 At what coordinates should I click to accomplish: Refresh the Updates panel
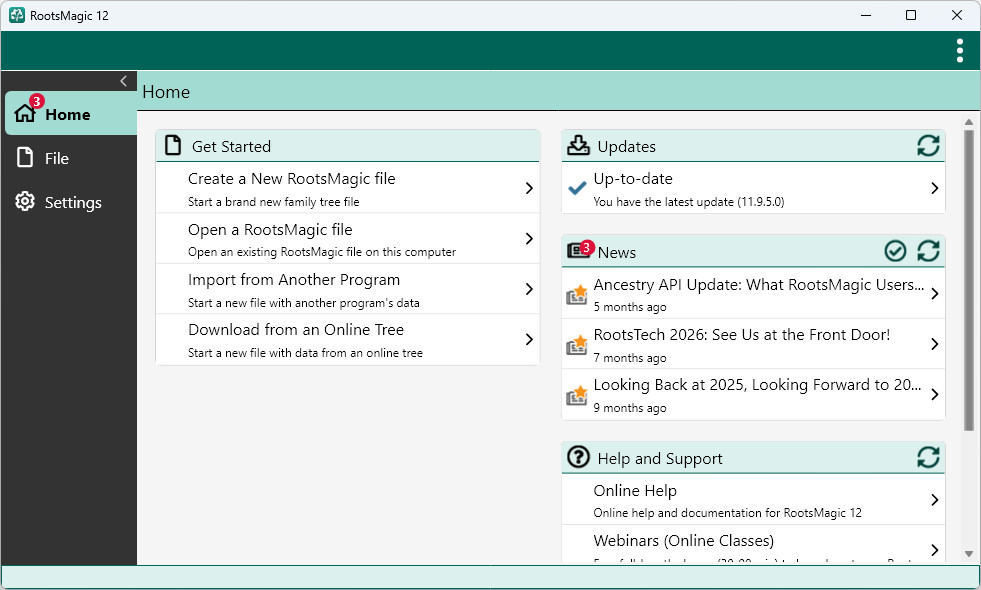point(928,146)
